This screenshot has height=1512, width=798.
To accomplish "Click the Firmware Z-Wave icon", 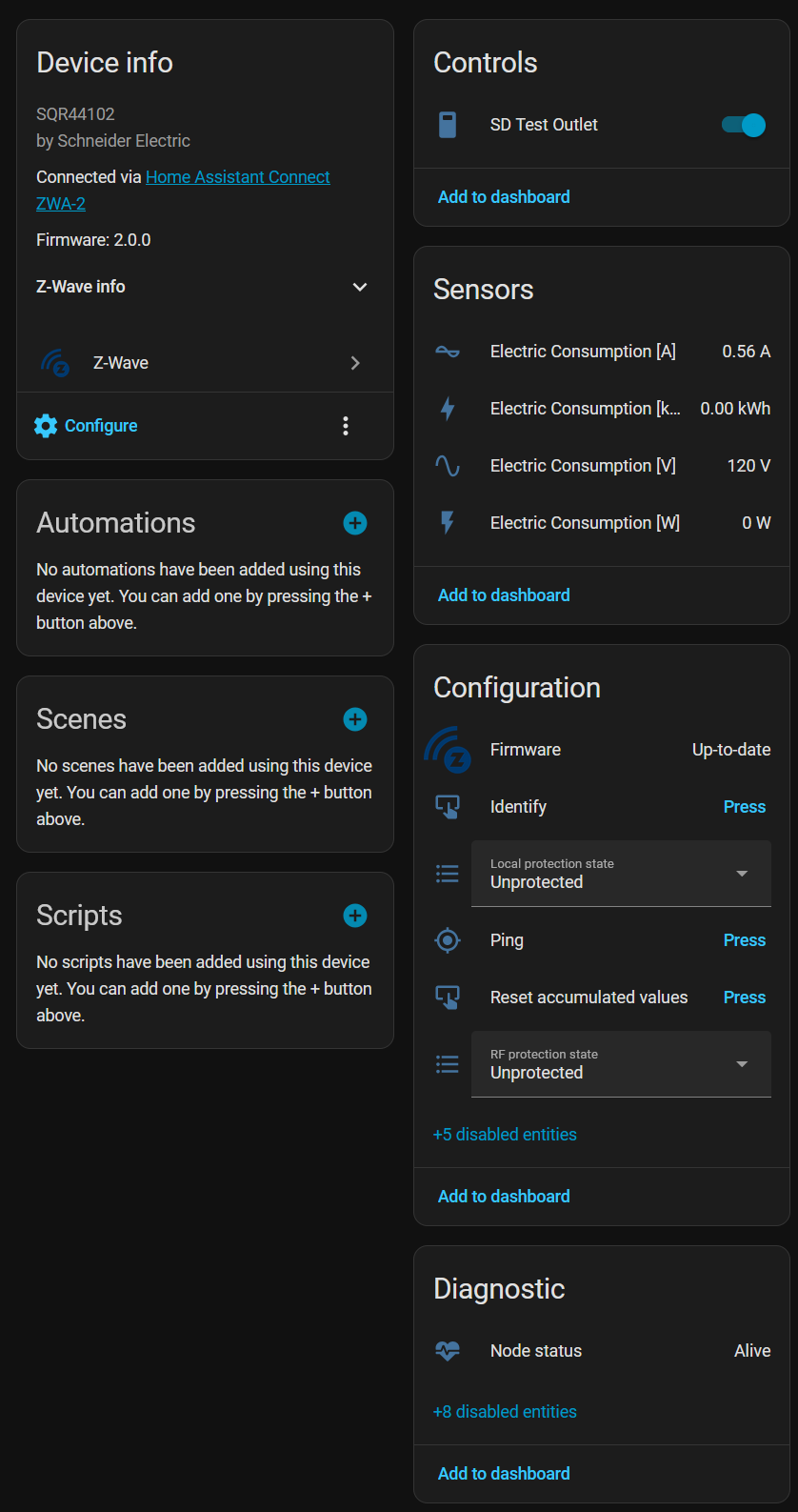I will pyautogui.click(x=448, y=750).
